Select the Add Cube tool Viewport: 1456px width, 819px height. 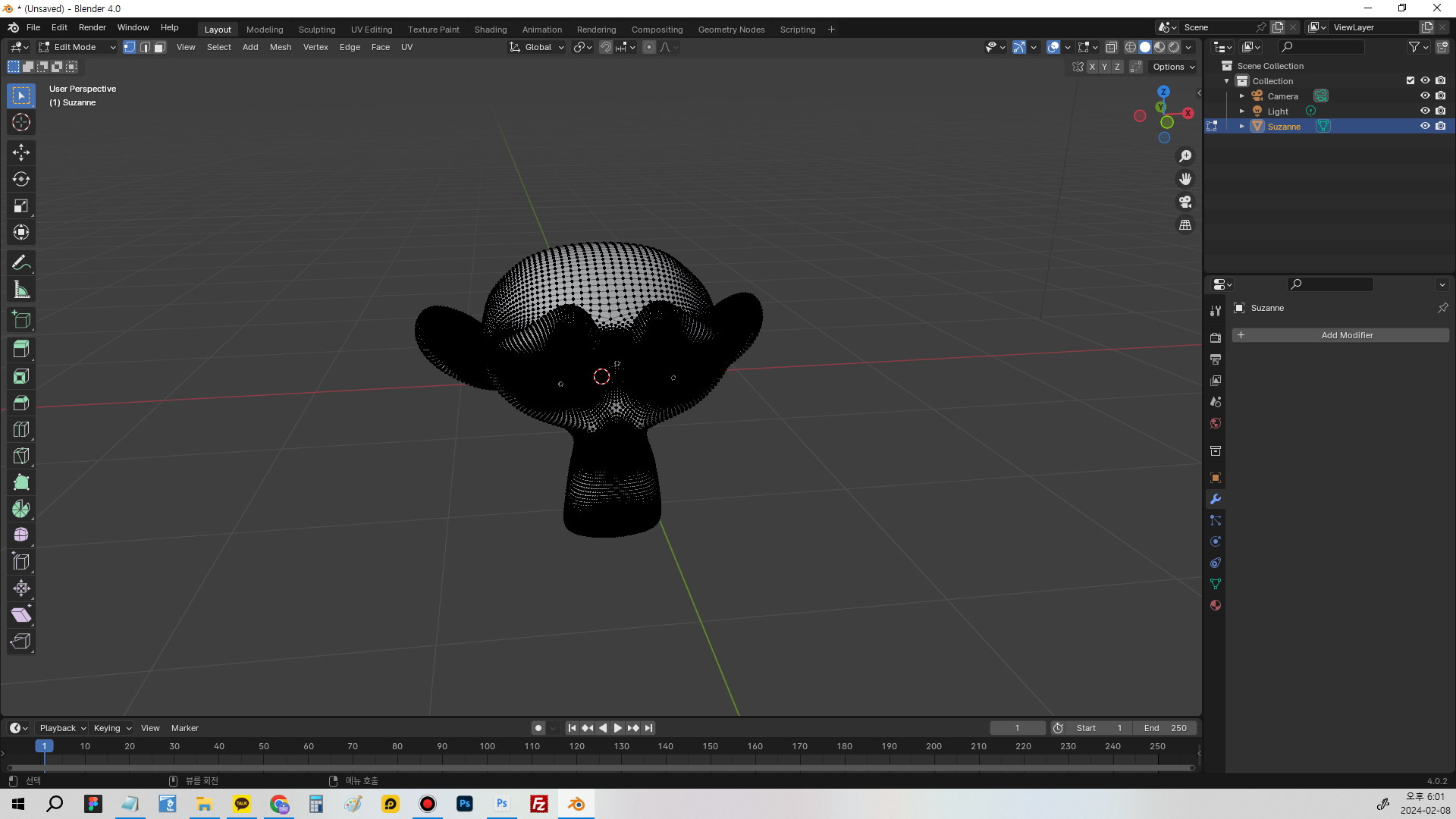click(x=21, y=320)
